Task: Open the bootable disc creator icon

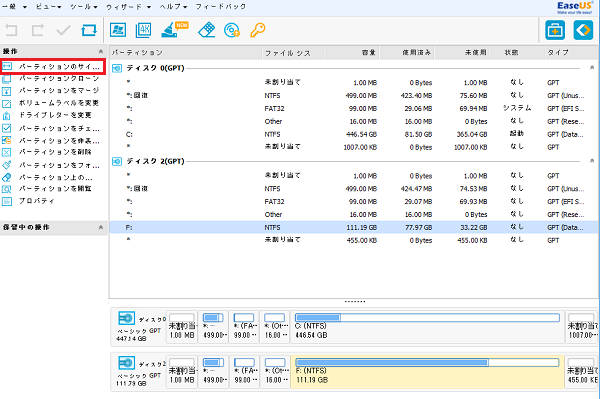Action: (232, 30)
